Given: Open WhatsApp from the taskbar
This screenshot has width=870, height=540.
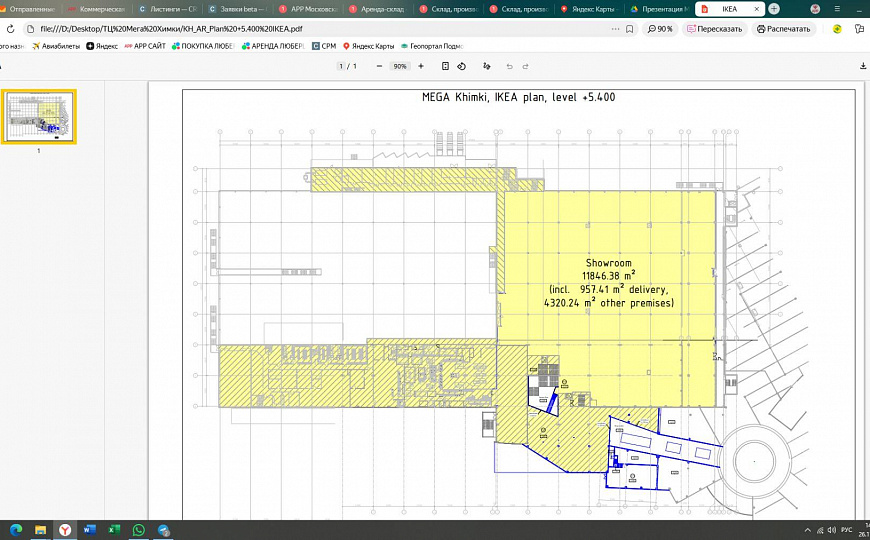Looking at the screenshot, I should pyautogui.click(x=139, y=529).
